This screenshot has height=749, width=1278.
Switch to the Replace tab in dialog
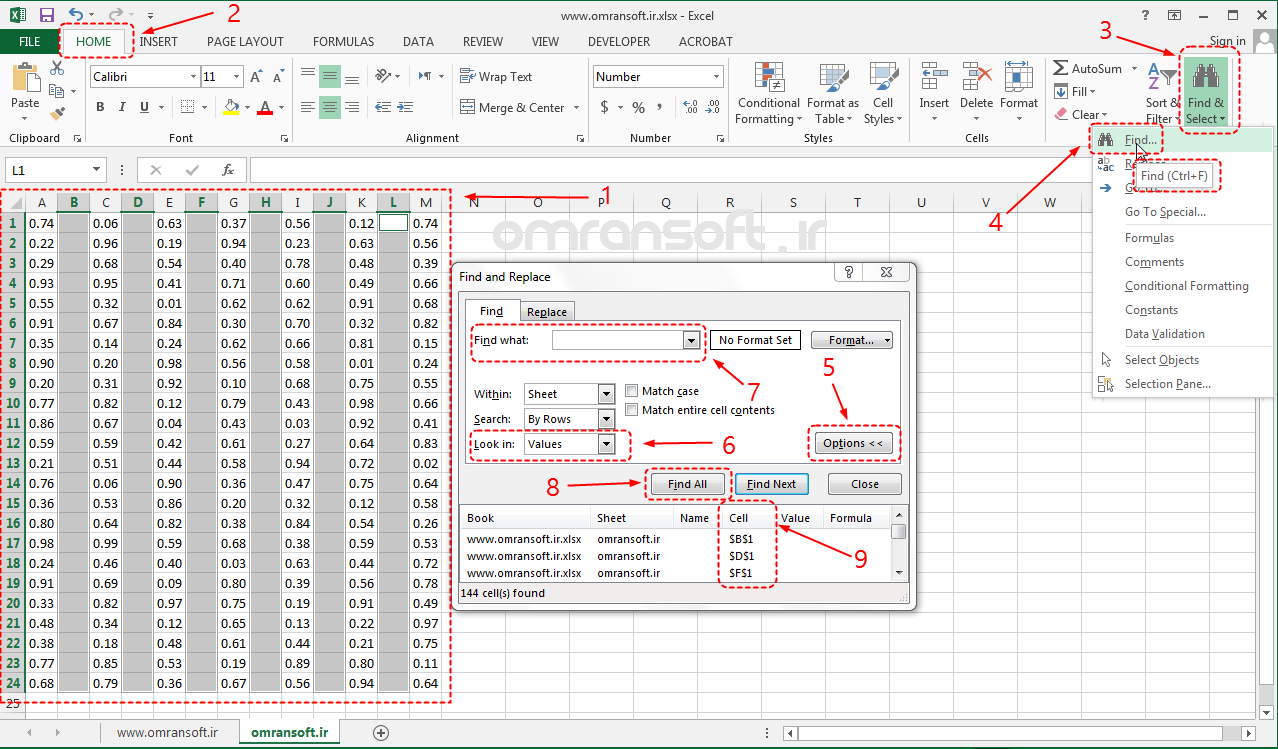(x=547, y=312)
